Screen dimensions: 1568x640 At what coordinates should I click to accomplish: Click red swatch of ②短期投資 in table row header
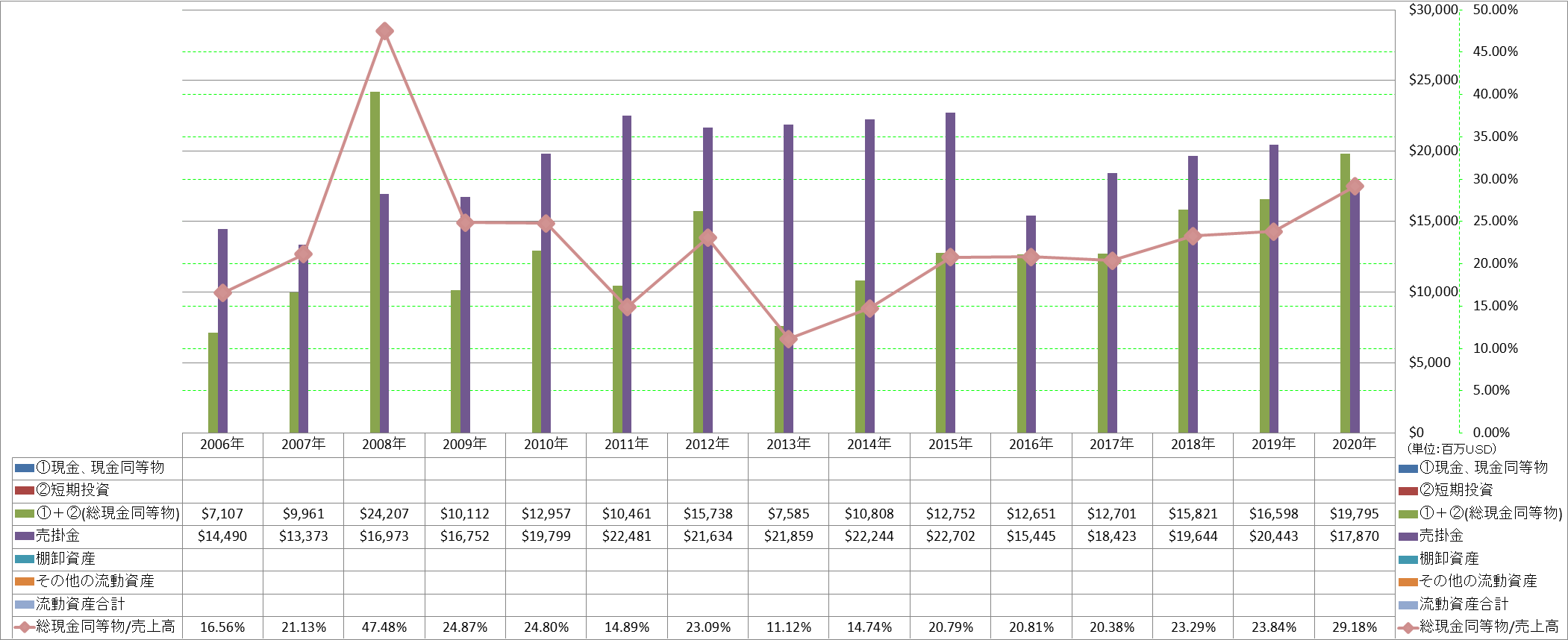tap(25, 491)
